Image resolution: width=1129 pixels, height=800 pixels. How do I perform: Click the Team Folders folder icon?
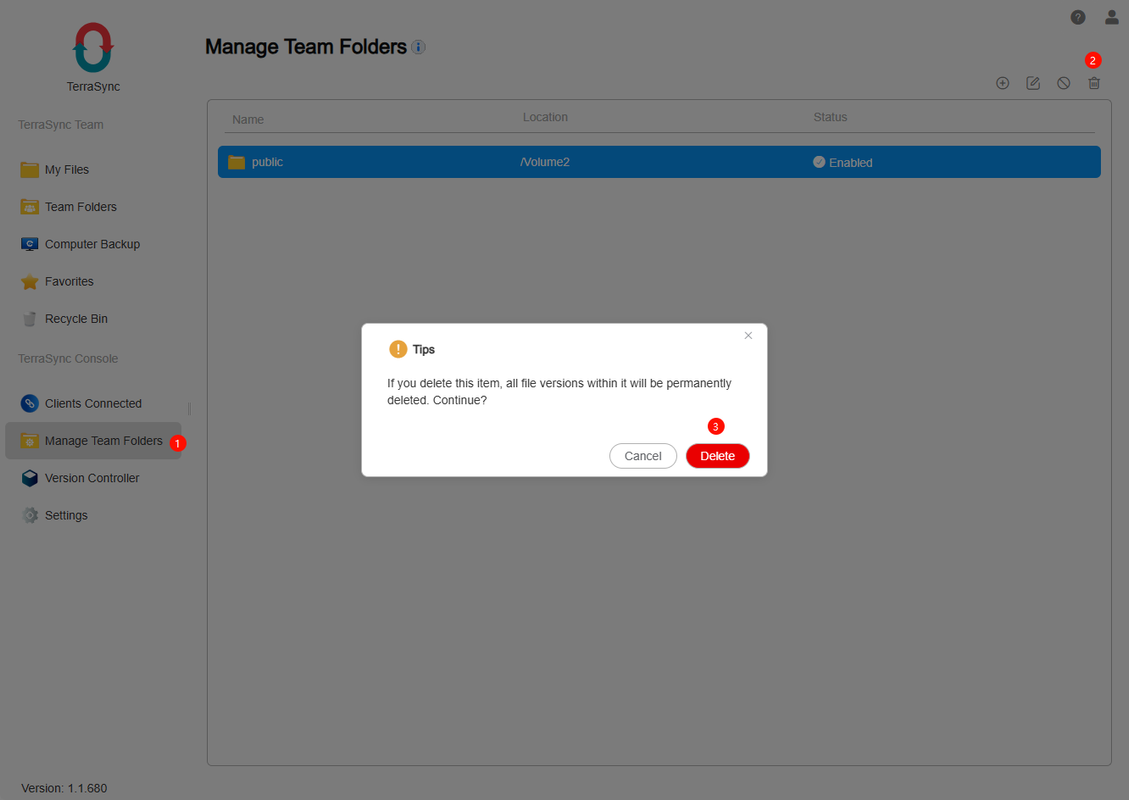tap(30, 207)
